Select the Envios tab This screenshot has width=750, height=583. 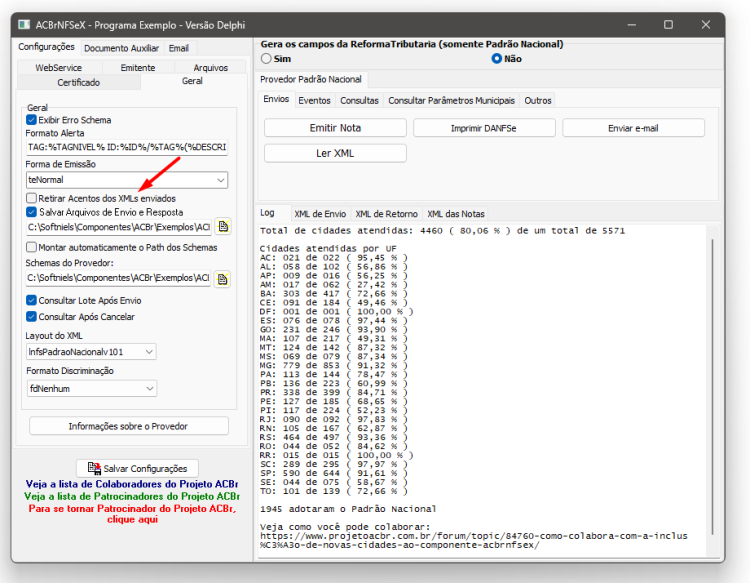(x=276, y=99)
